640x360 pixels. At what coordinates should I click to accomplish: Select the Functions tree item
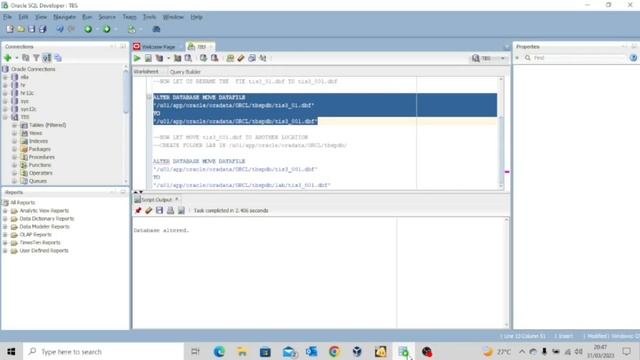[40, 165]
